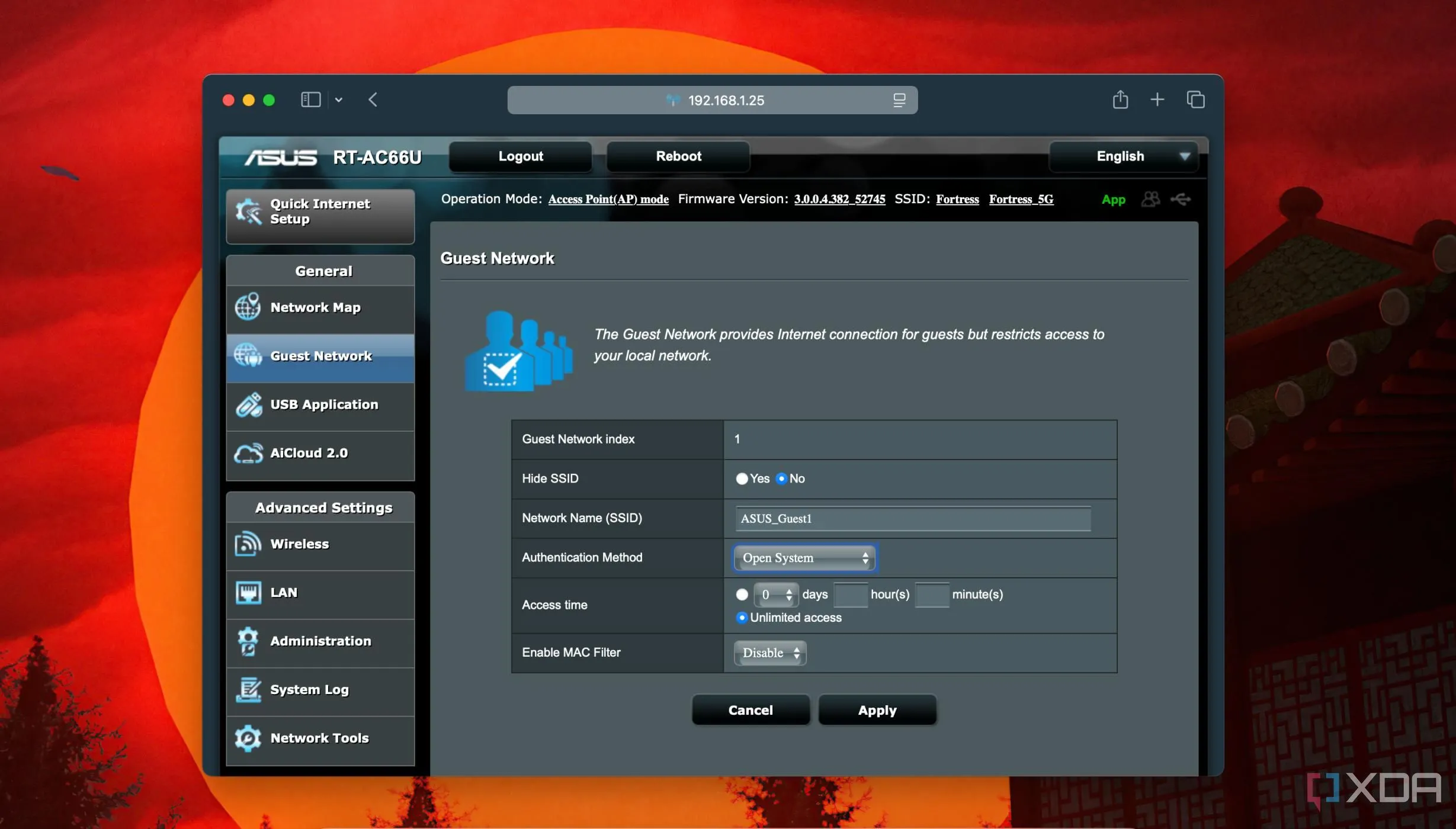Click the access time hour(s) field
1456x829 pixels.
tap(850, 595)
